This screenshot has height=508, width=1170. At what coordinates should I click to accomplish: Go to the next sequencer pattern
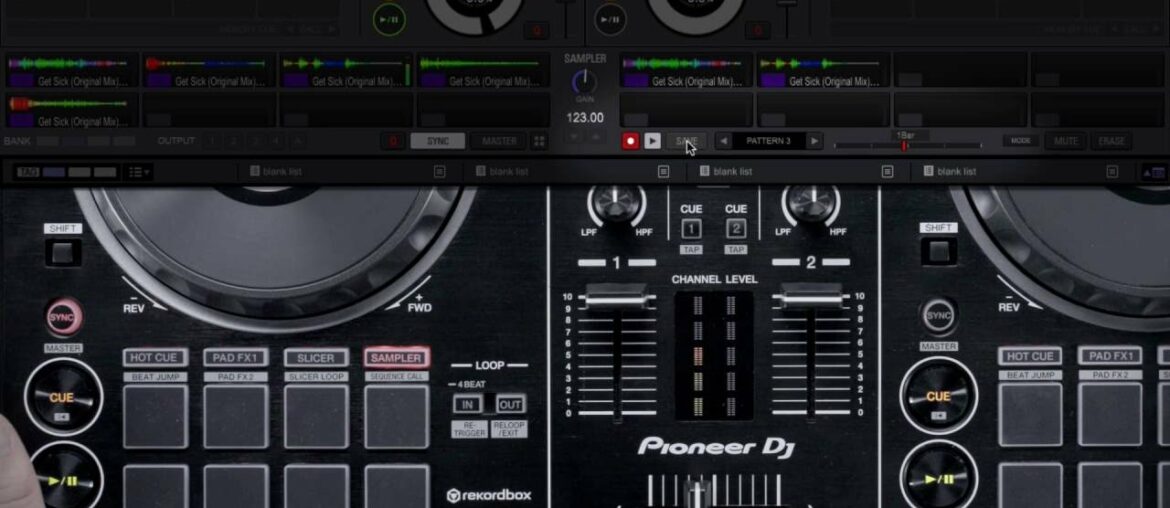(x=815, y=141)
